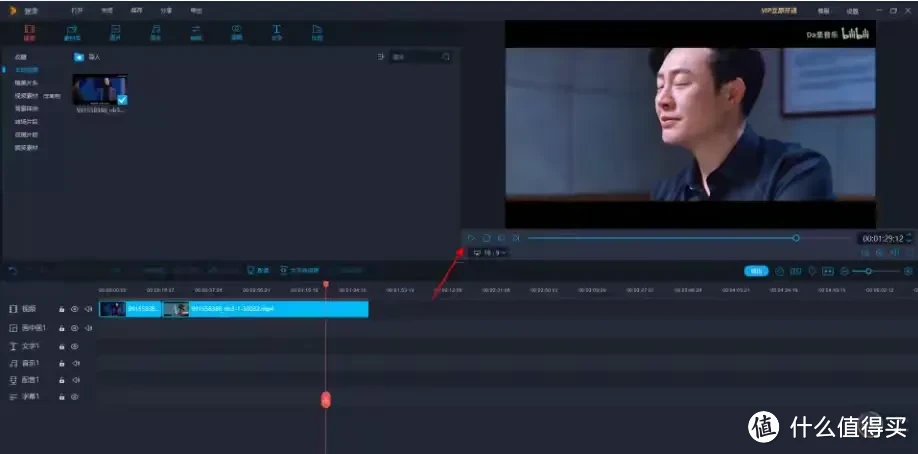The height and width of the screenshot is (454, 918).
Task: Open 设置 settings in title bar
Action: 852,11
